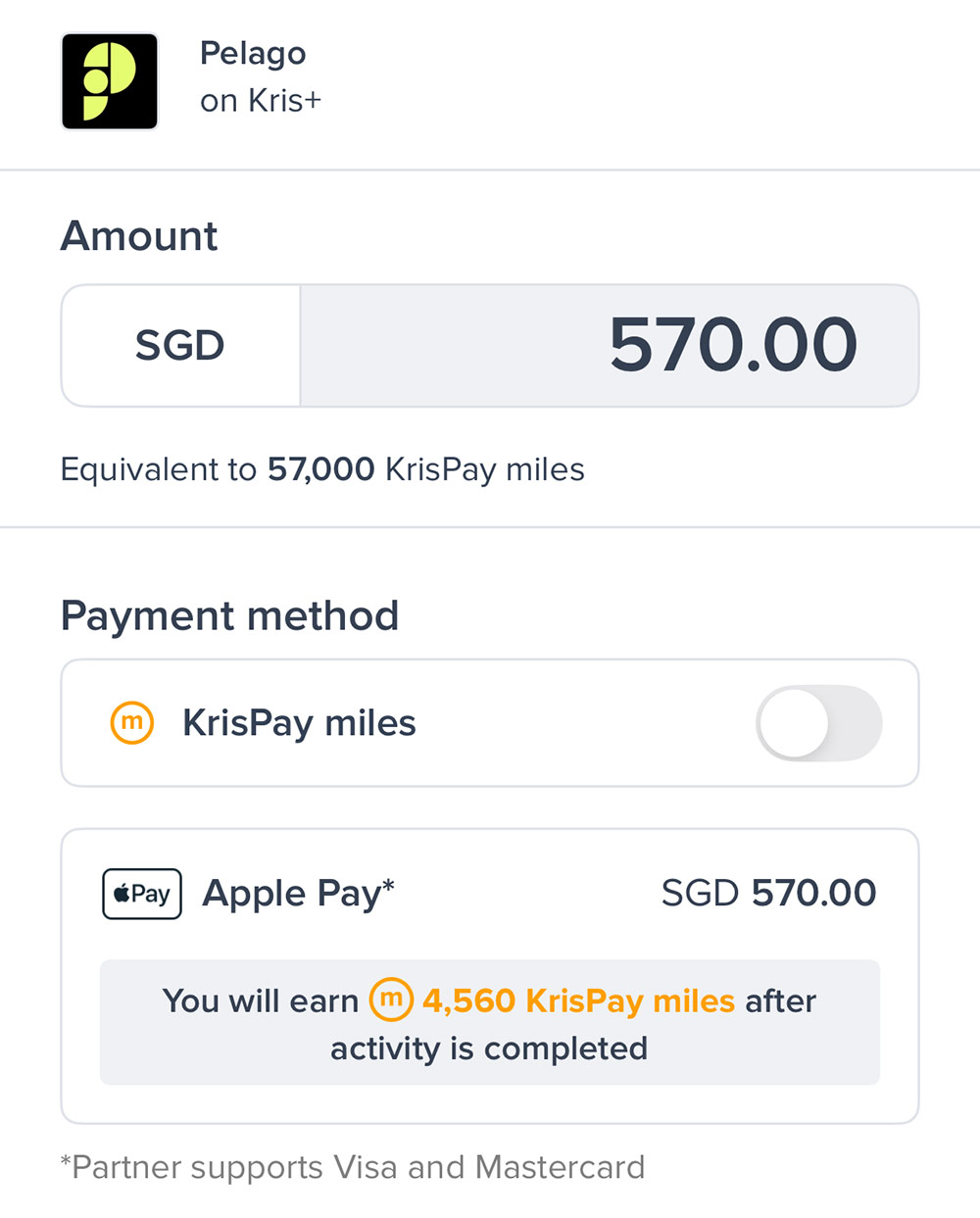Click the SGD 570.00 Apple Pay amount
980x1218 pixels.
tap(768, 894)
